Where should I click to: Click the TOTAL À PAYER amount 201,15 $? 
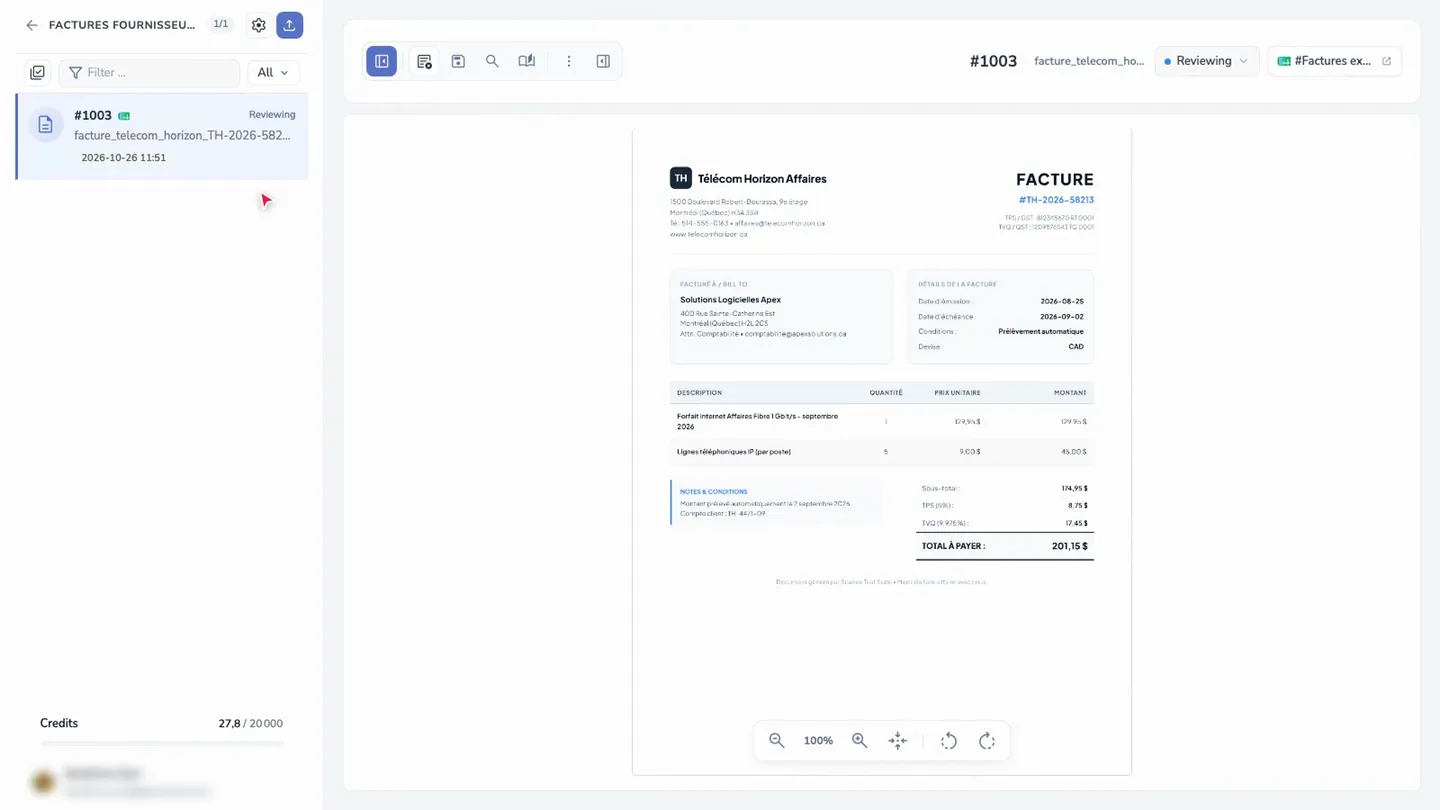pyautogui.click(x=1070, y=546)
